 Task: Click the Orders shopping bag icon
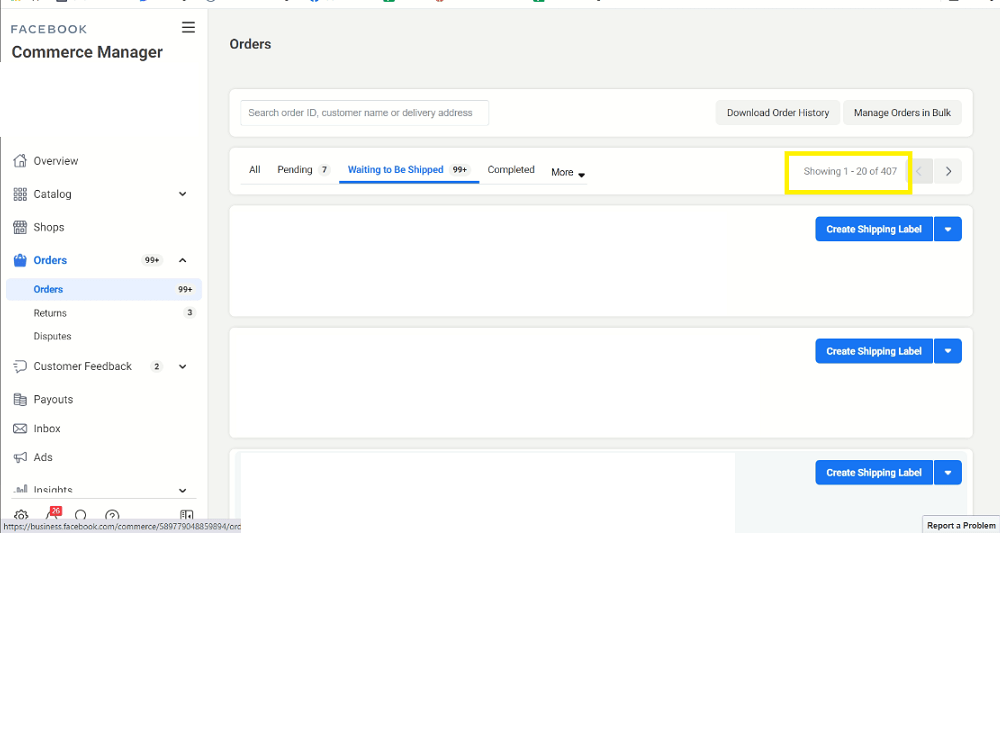tap(20, 260)
